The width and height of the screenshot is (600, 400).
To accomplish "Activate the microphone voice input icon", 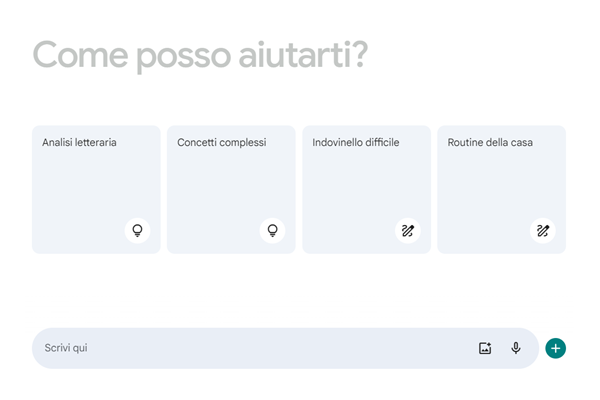I will point(516,348).
